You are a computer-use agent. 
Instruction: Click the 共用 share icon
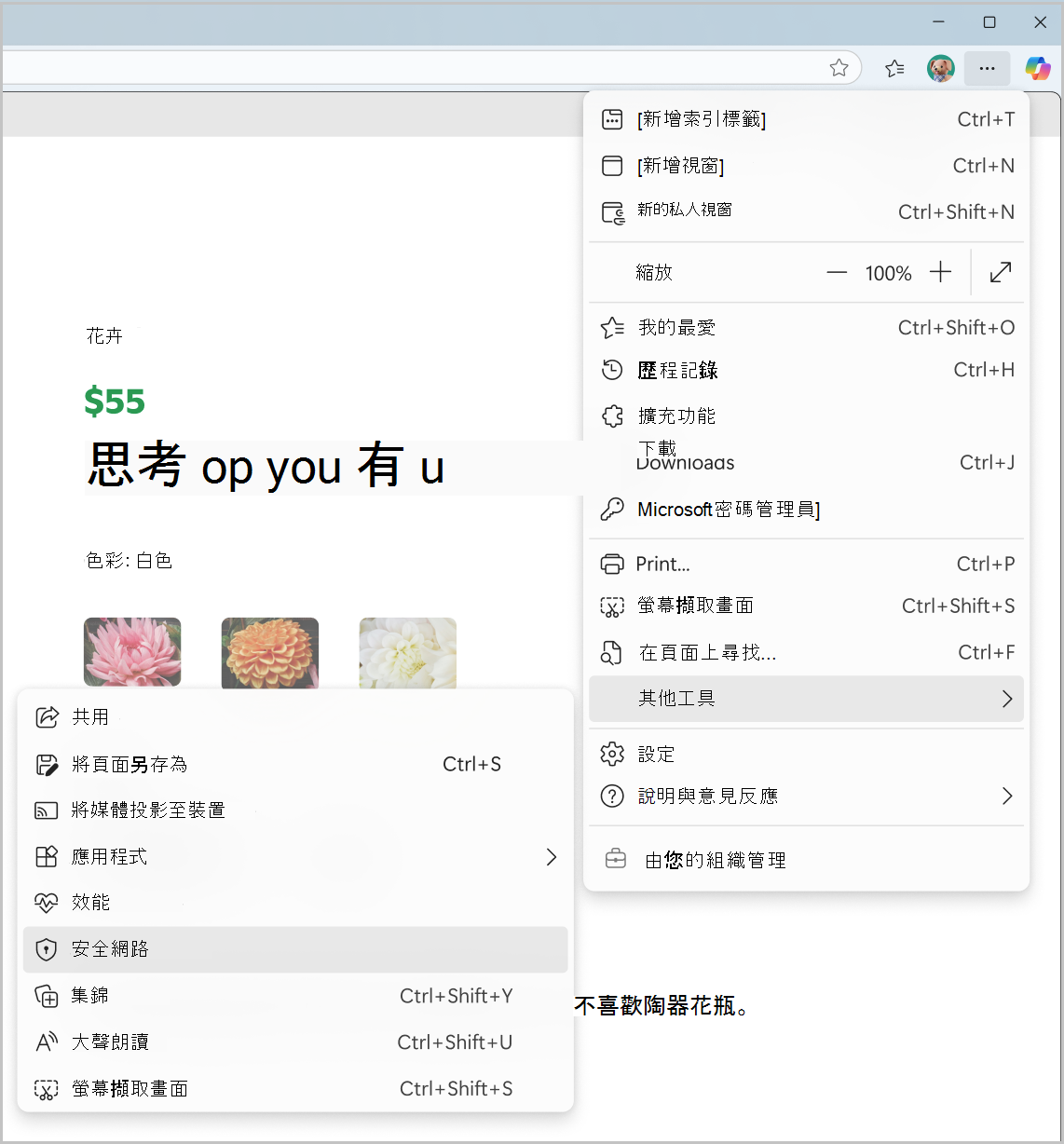tap(47, 717)
